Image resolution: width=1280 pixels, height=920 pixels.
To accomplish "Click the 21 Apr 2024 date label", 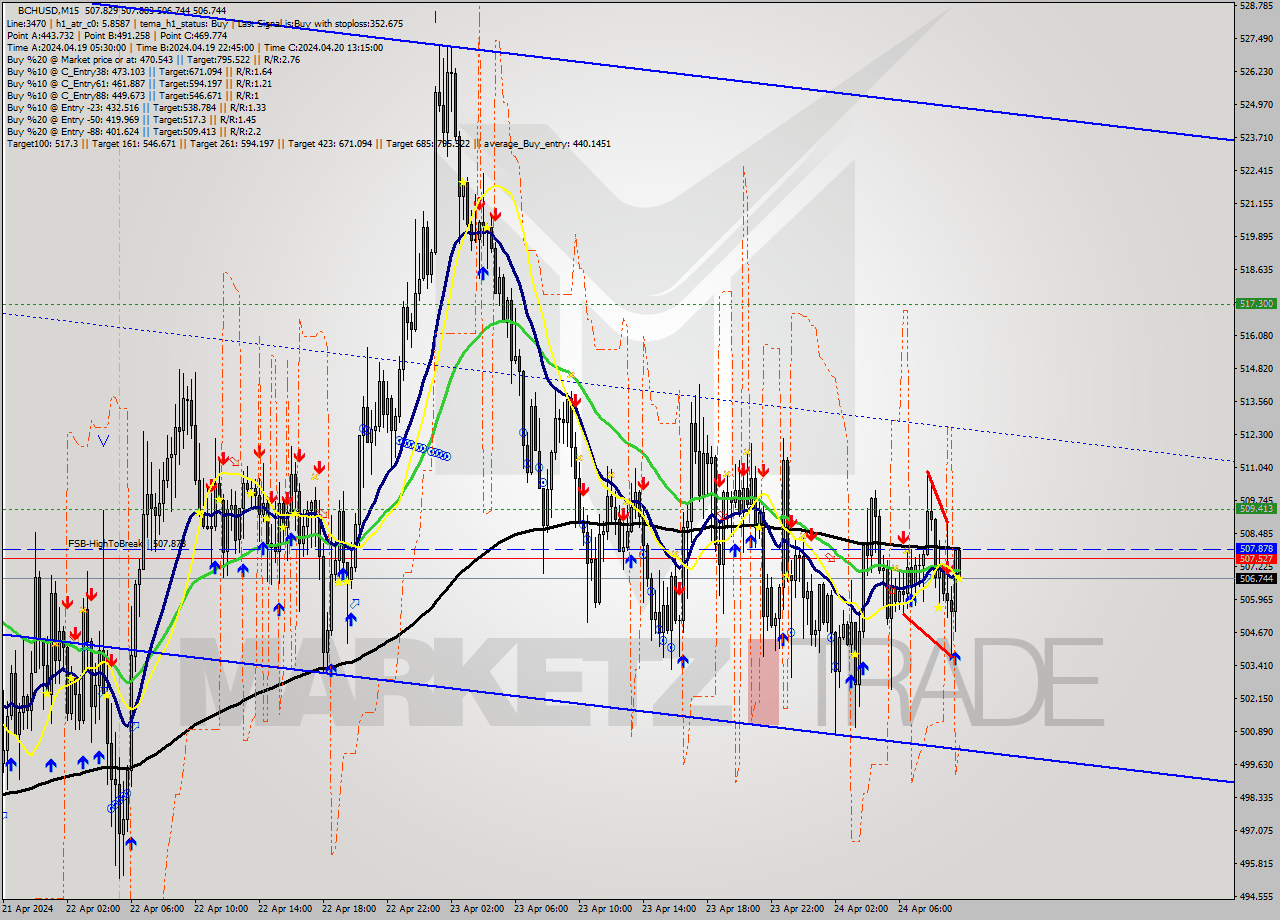I will click(x=27, y=909).
